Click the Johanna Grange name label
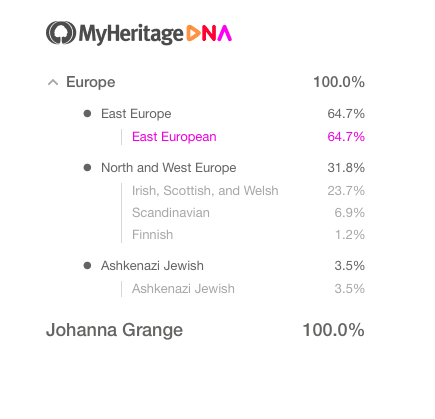 coord(114,330)
